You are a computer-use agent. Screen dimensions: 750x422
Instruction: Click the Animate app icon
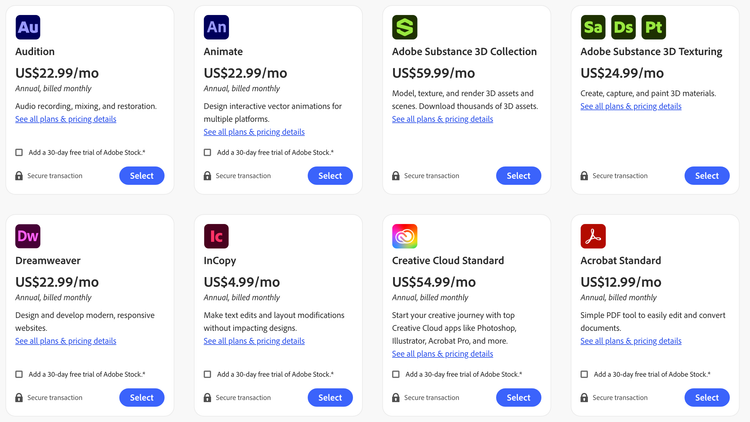216,27
